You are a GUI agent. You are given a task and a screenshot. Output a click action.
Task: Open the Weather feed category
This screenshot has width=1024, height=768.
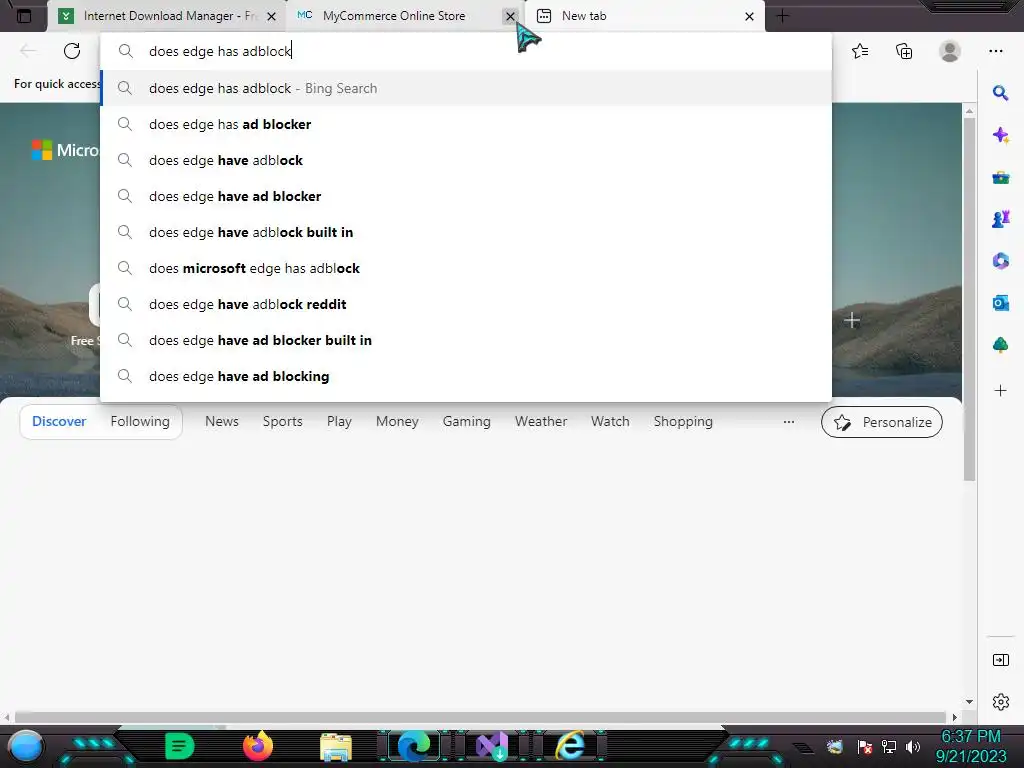point(541,421)
